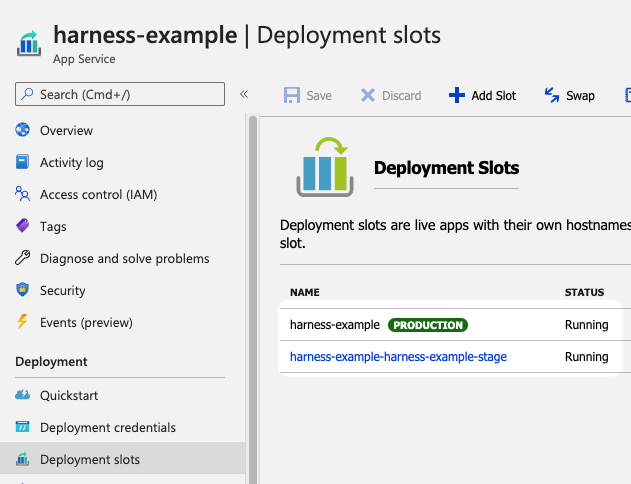
Task: Click the harness-example production slot name
Action: point(335,325)
